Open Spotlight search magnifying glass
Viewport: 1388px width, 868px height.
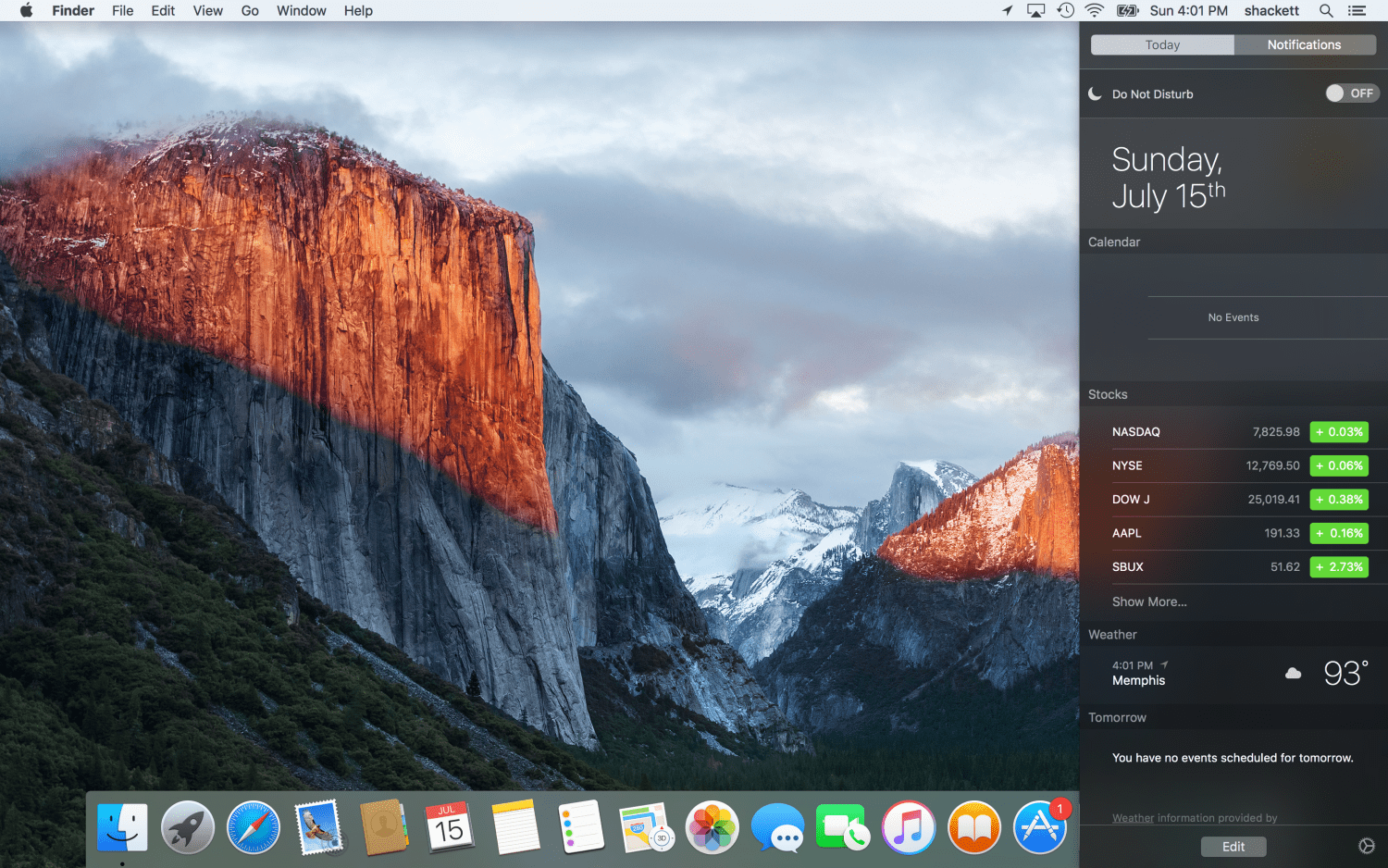1326,10
